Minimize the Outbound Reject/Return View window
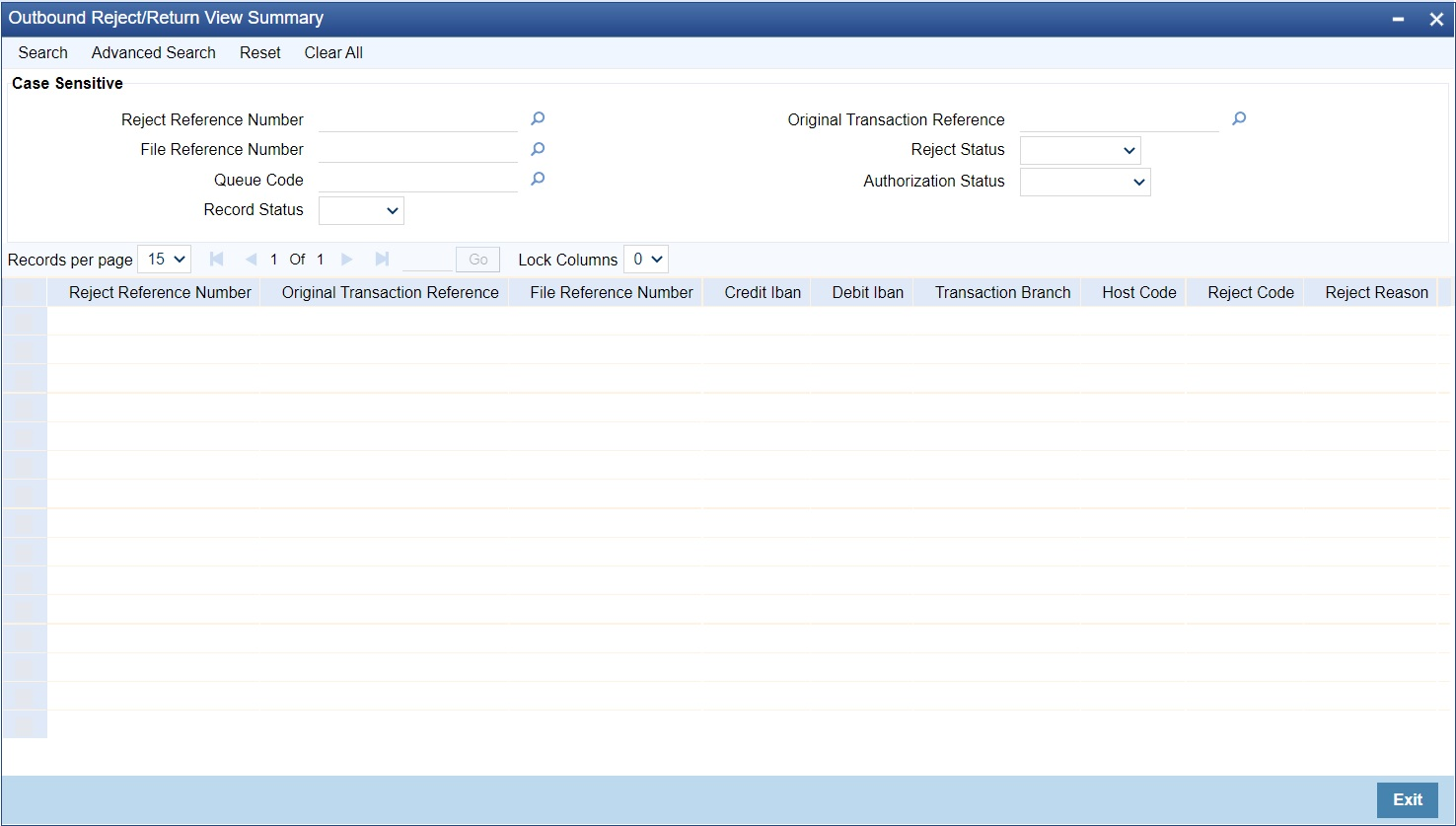1456x826 pixels. pyautogui.click(x=1398, y=19)
